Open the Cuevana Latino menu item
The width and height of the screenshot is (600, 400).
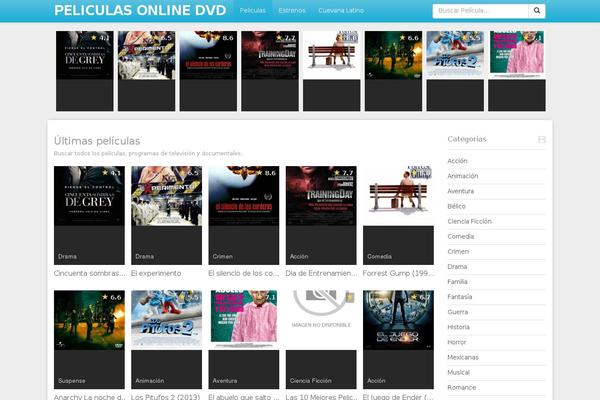click(341, 11)
